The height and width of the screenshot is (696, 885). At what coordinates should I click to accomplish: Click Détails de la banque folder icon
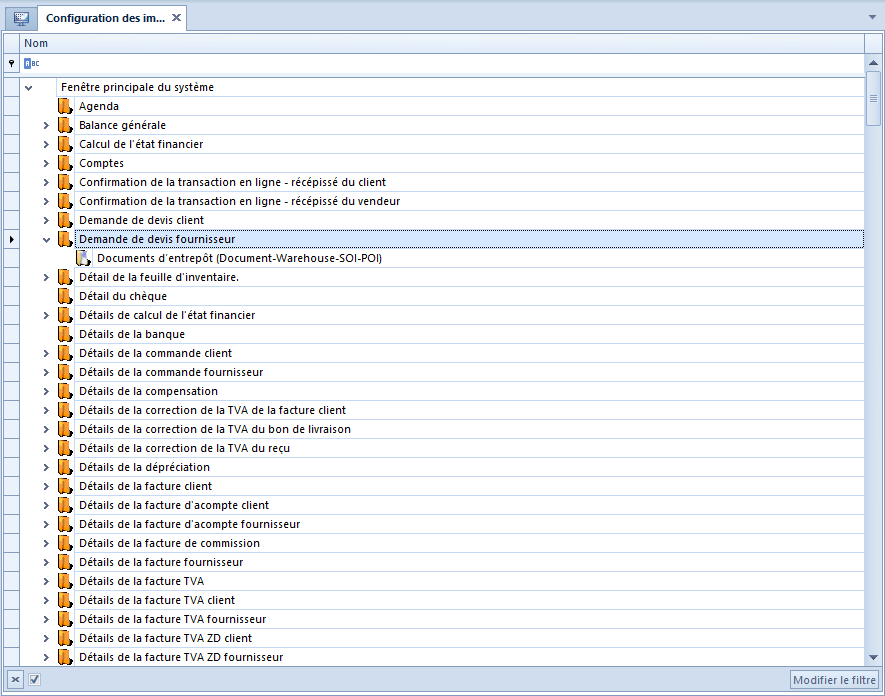(65, 334)
